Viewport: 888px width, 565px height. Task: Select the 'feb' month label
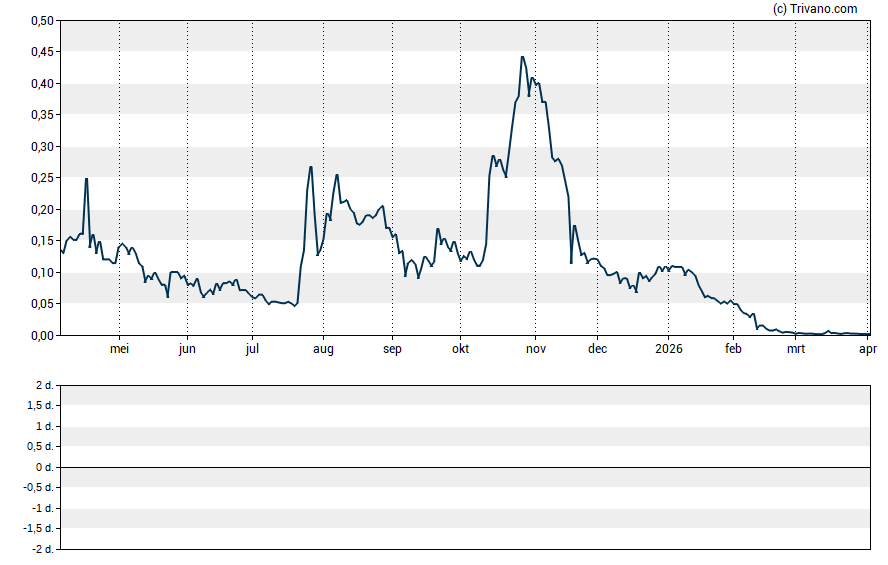point(733,349)
